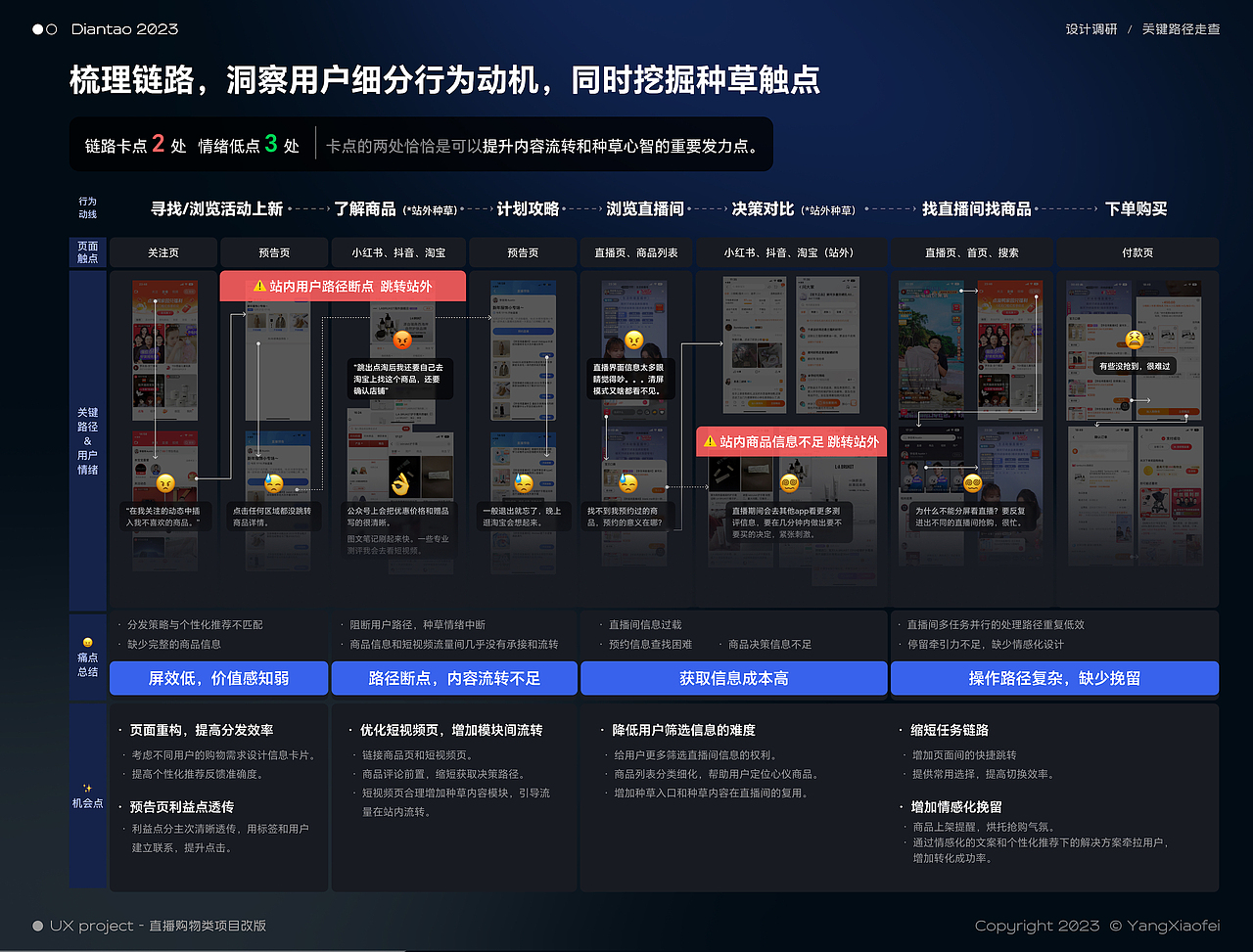
Task: Click the 行为动线 row label
Action: 88,208
